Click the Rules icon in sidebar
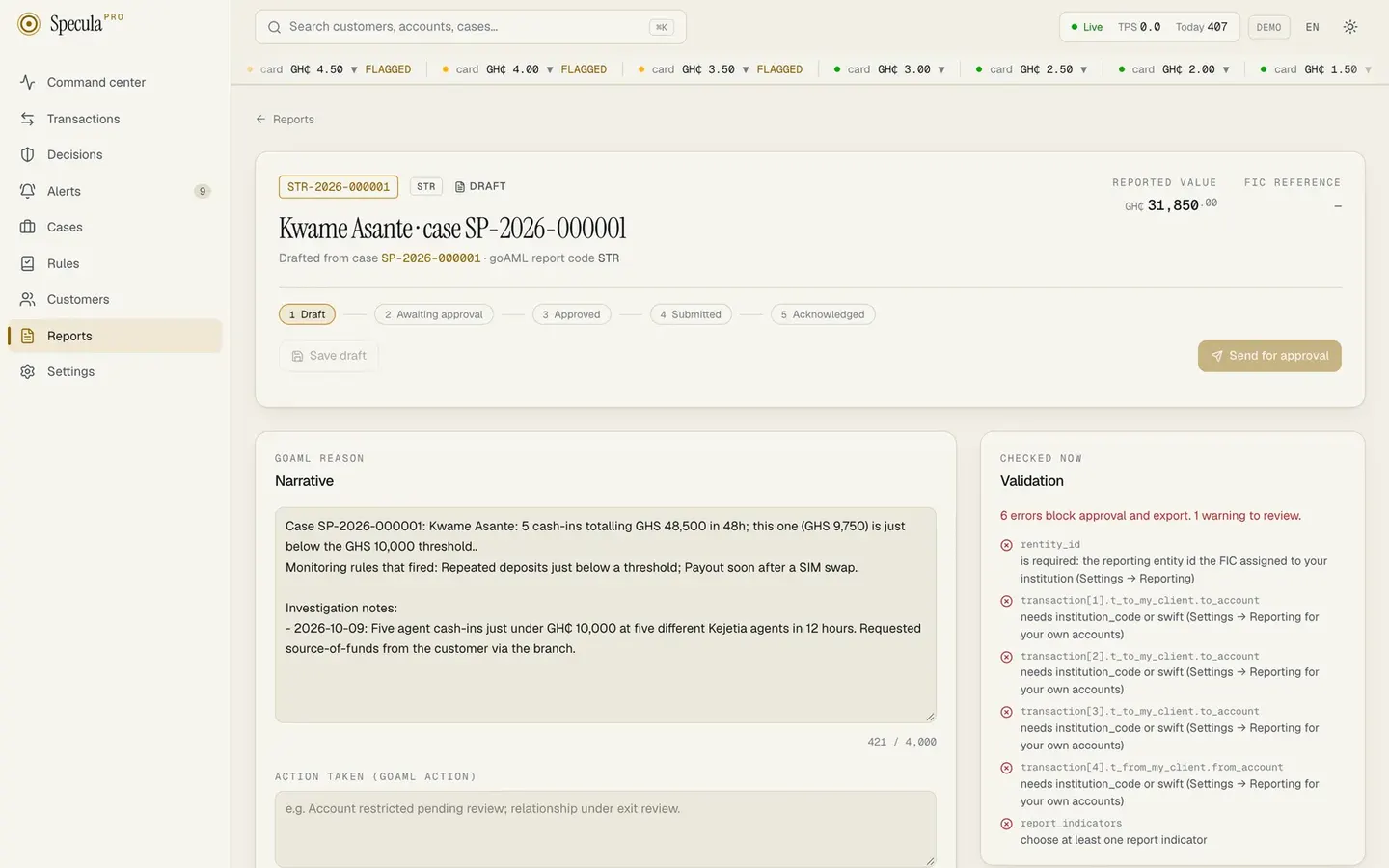The height and width of the screenshot is (868, 1389). tap(27, 263)
